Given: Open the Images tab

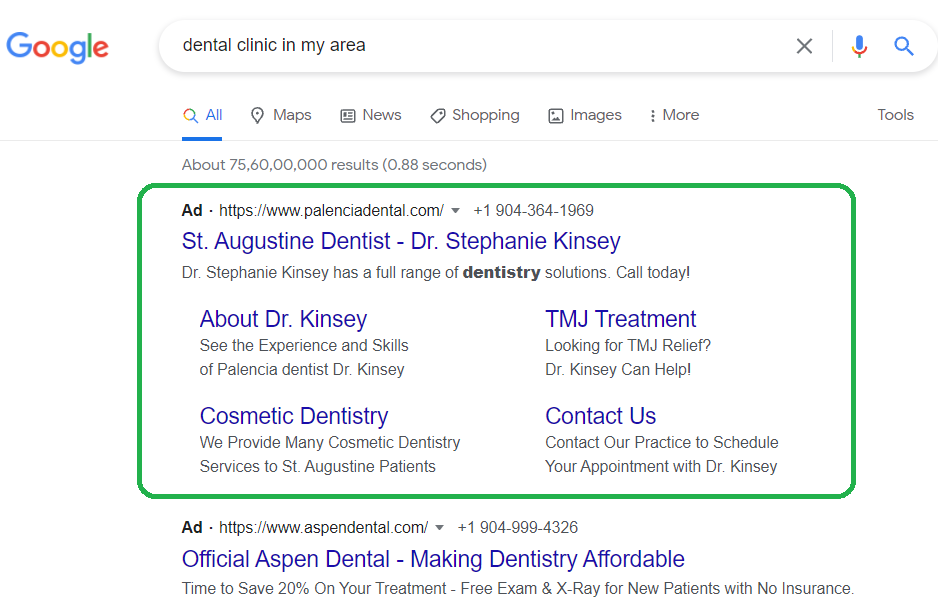Looking at the screenshot, I should pos(584,115).
